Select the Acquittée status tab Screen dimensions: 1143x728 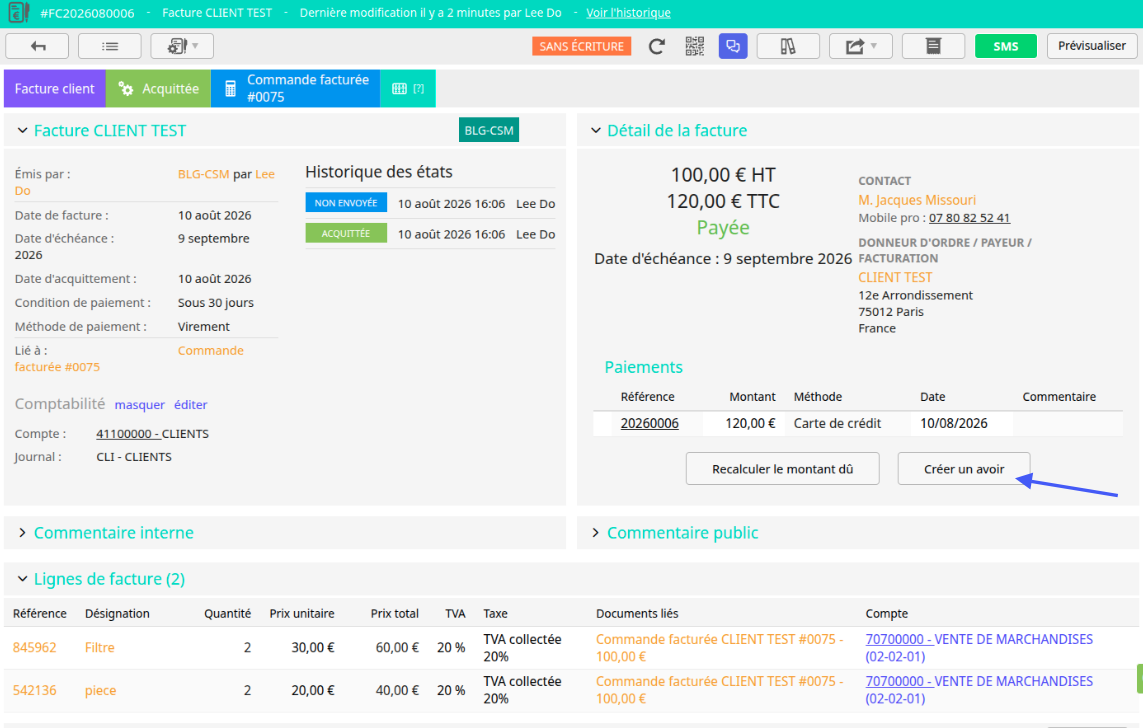click(158, 89)
